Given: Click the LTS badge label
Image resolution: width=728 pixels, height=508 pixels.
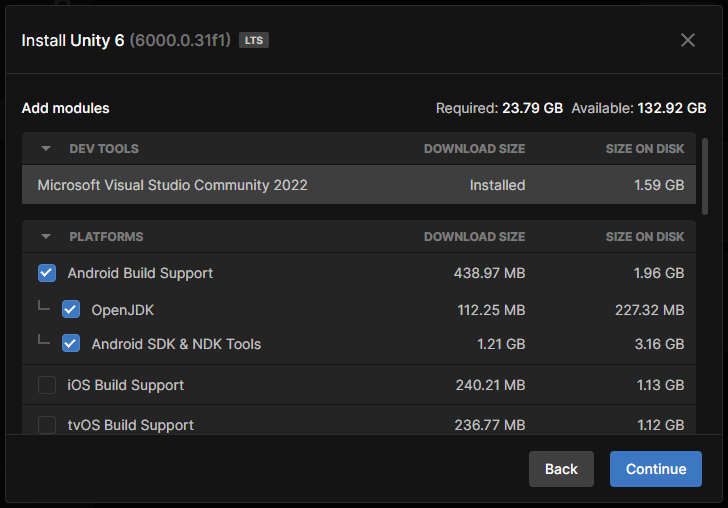Looking at the screenshot, I should pos(254,41).
